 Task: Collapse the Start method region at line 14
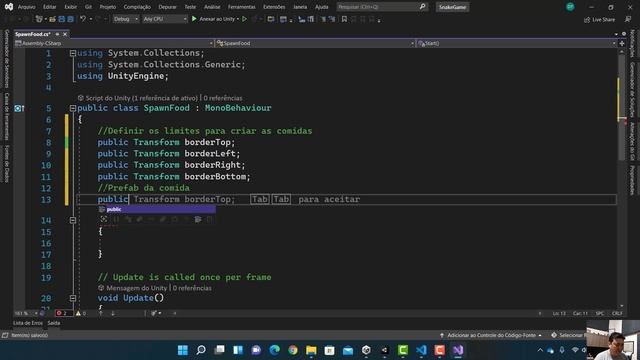click(x=73, y=220)
